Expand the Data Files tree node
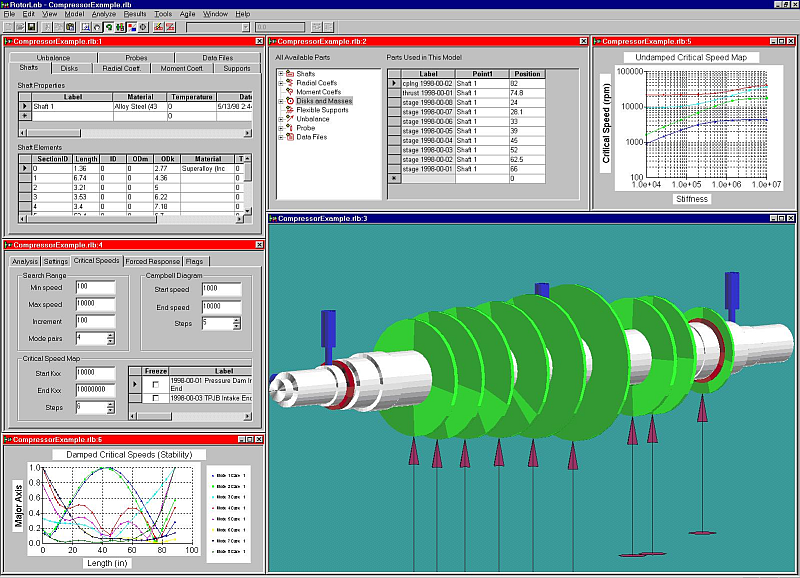 pyautogui.click(x=281, y=137)
